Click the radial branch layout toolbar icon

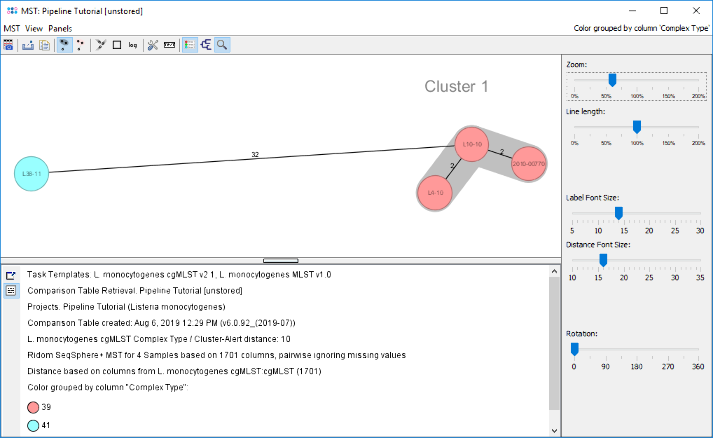click(100, 45)
